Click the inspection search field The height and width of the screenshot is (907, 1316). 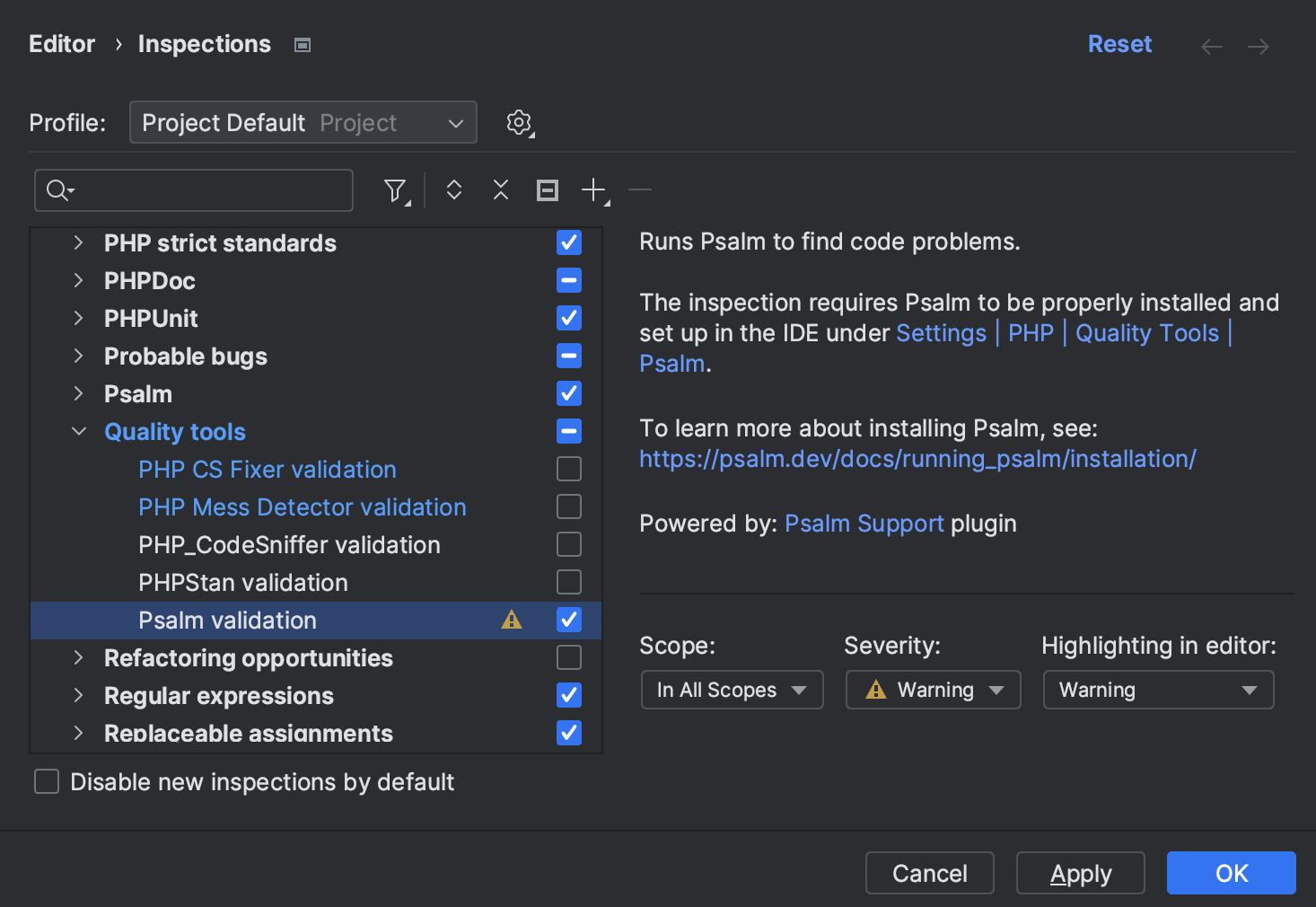click(x=206, y=190)
